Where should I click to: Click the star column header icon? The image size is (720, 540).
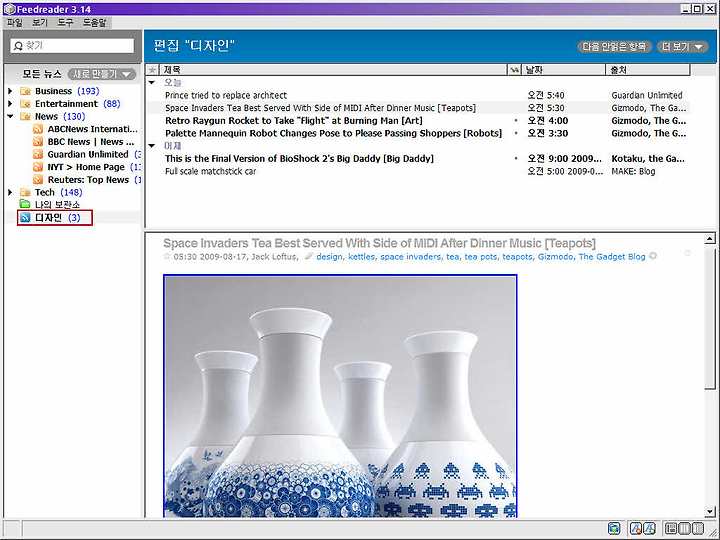click(152, 70)
